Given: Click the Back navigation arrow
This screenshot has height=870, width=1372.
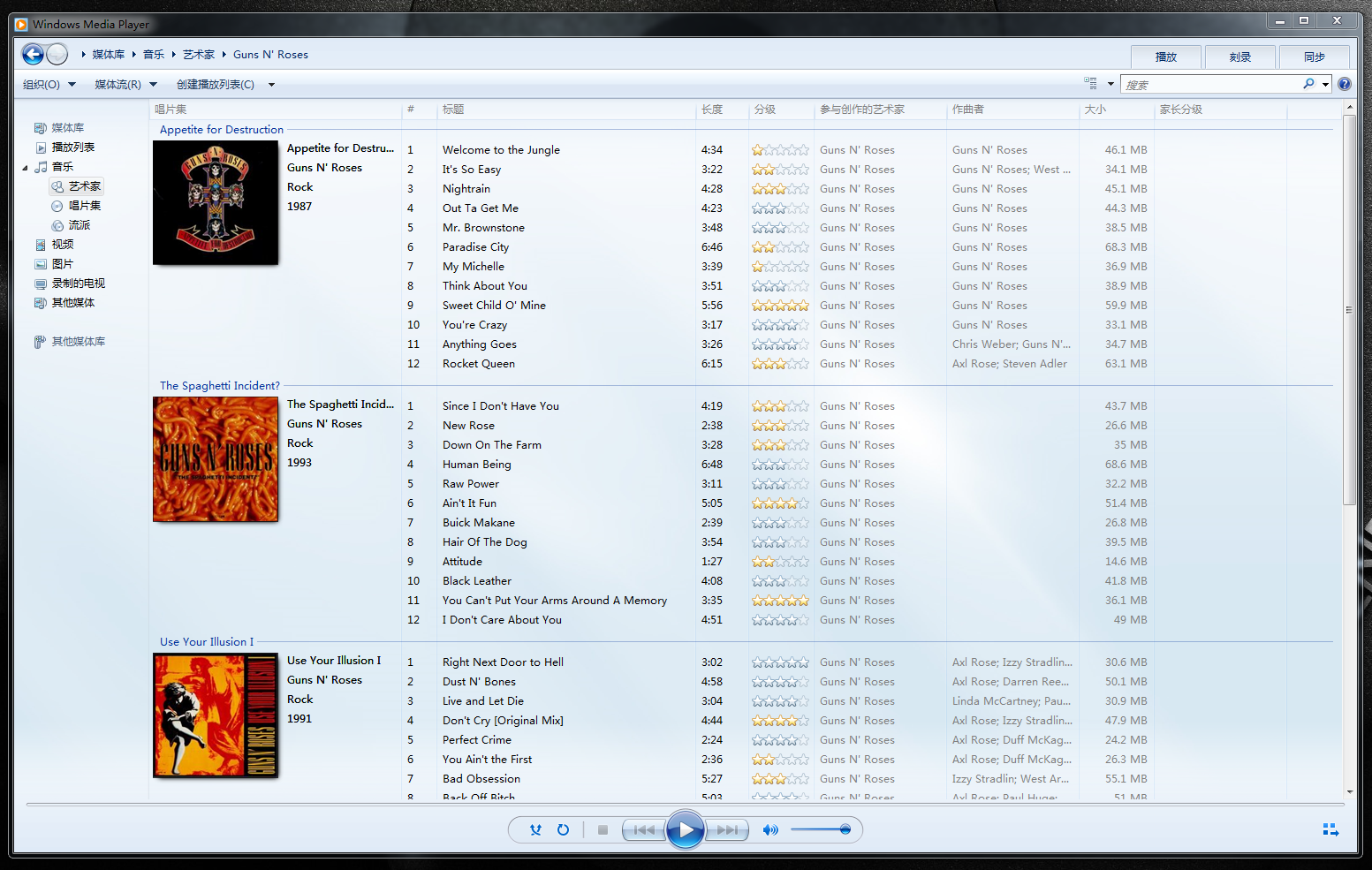Looking at the screenshot, I should (x=33, y=55).
